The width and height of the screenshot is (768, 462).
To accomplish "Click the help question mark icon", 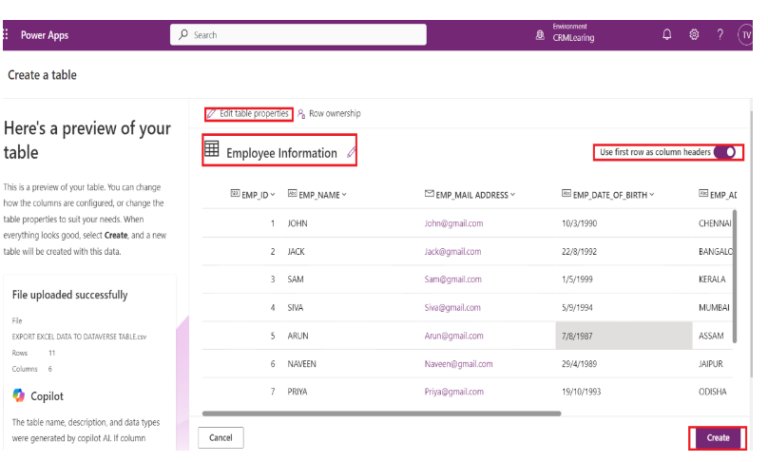I will 720,35.
